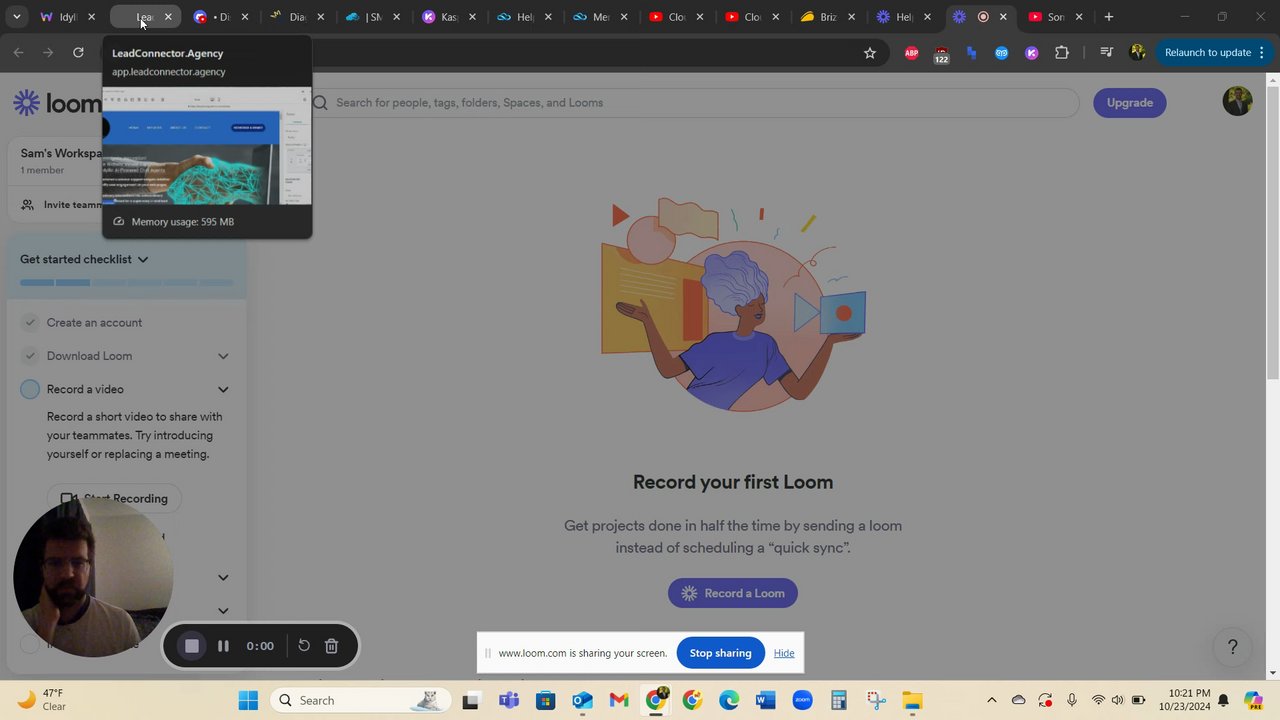Restart the recording with the circular arrow icon
This screenshot has height=720, width=1280.
[304, 646]
